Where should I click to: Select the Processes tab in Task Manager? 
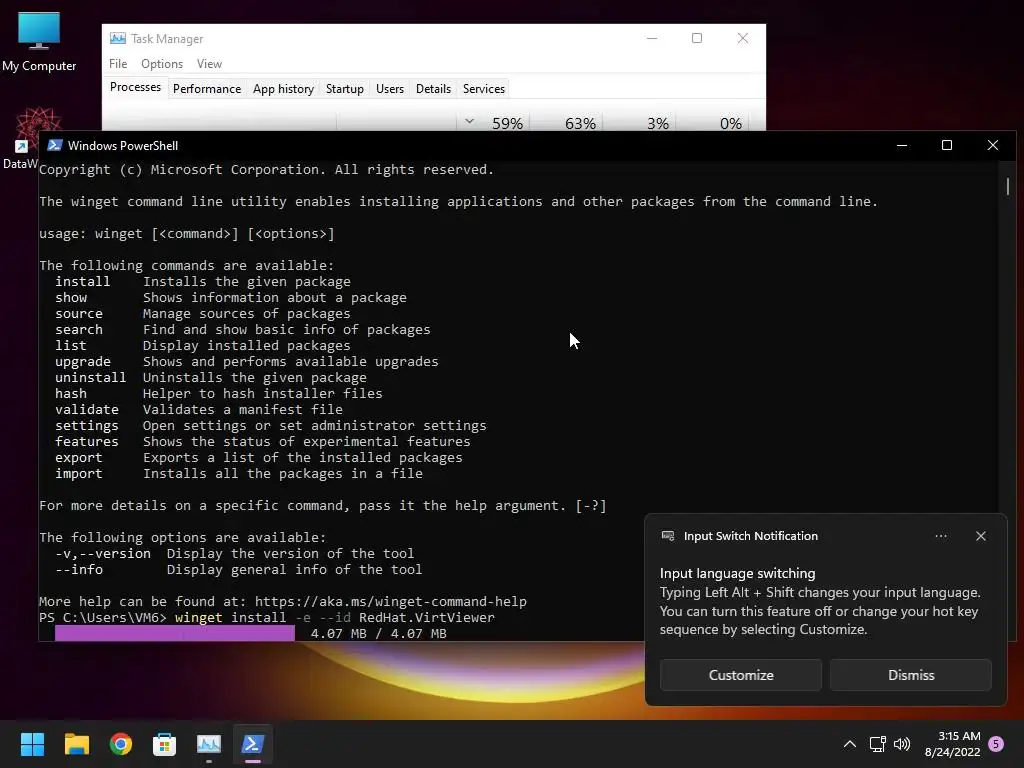tap(135, 88)
